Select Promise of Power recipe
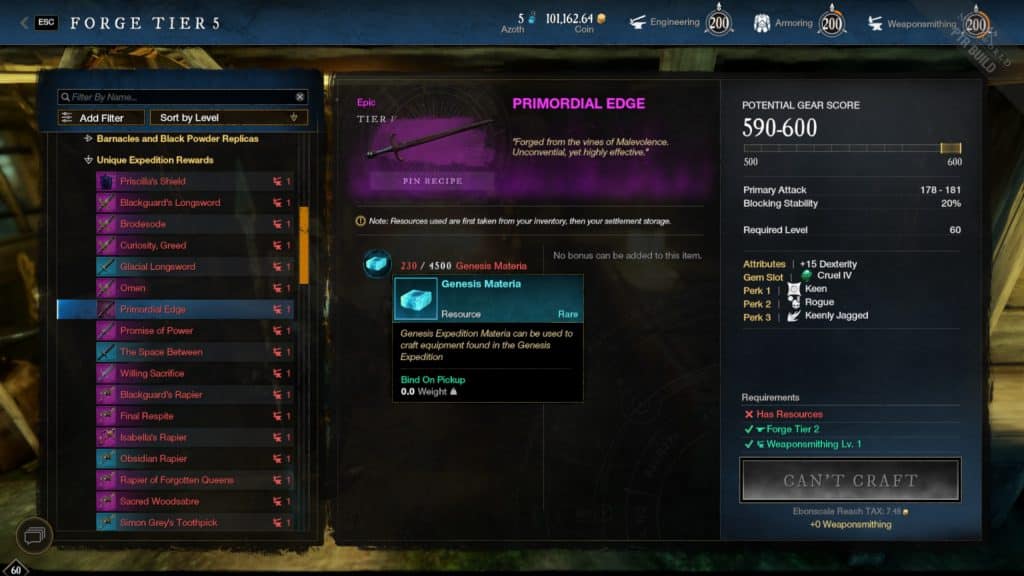The width and height of the screenshot is (1024, 576). click(195, 330)
